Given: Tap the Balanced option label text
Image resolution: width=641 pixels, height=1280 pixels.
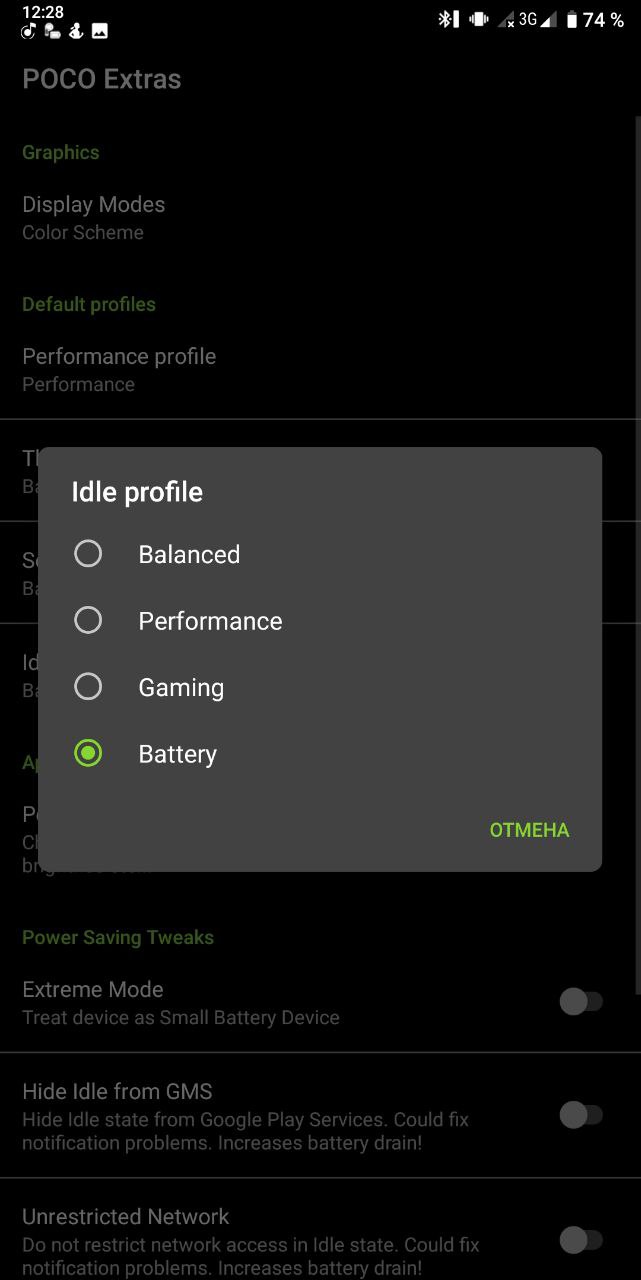Looking at the screenshot, I should pos(189,554).
